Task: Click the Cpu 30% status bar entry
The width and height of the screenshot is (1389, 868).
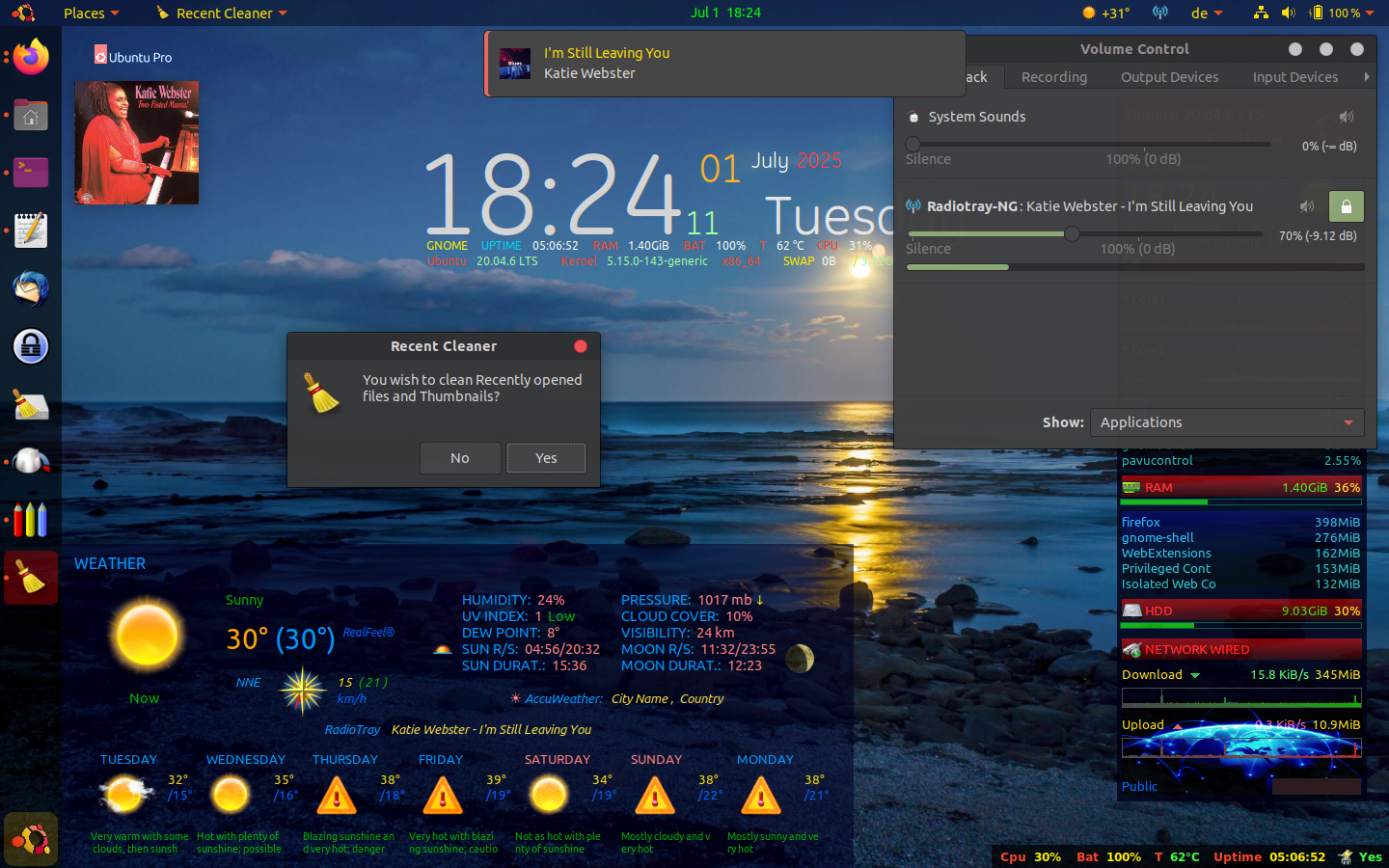Action: (x=1030, y=856)
